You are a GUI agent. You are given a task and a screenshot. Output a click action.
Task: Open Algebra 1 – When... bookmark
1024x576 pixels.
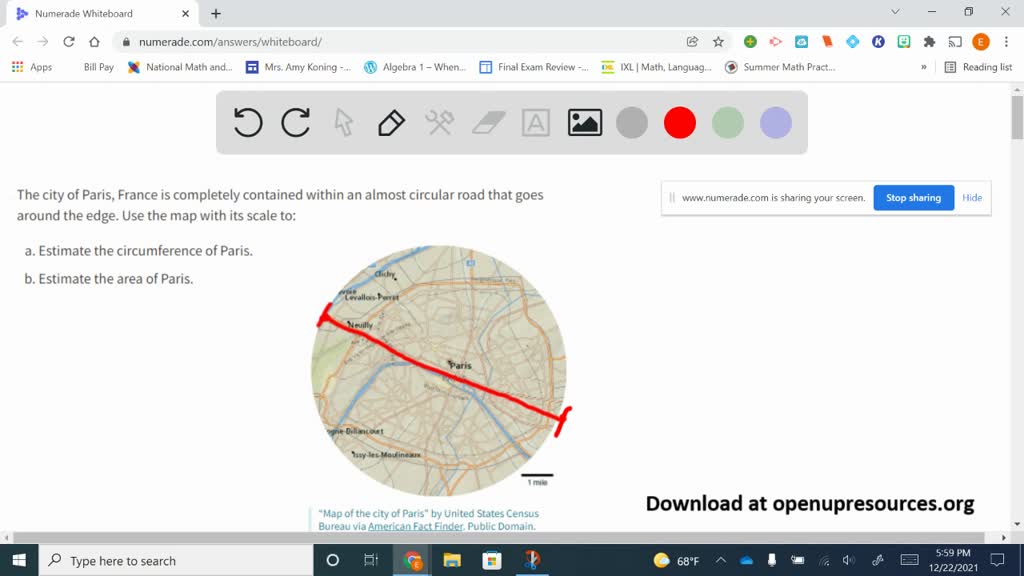[415, 67]
